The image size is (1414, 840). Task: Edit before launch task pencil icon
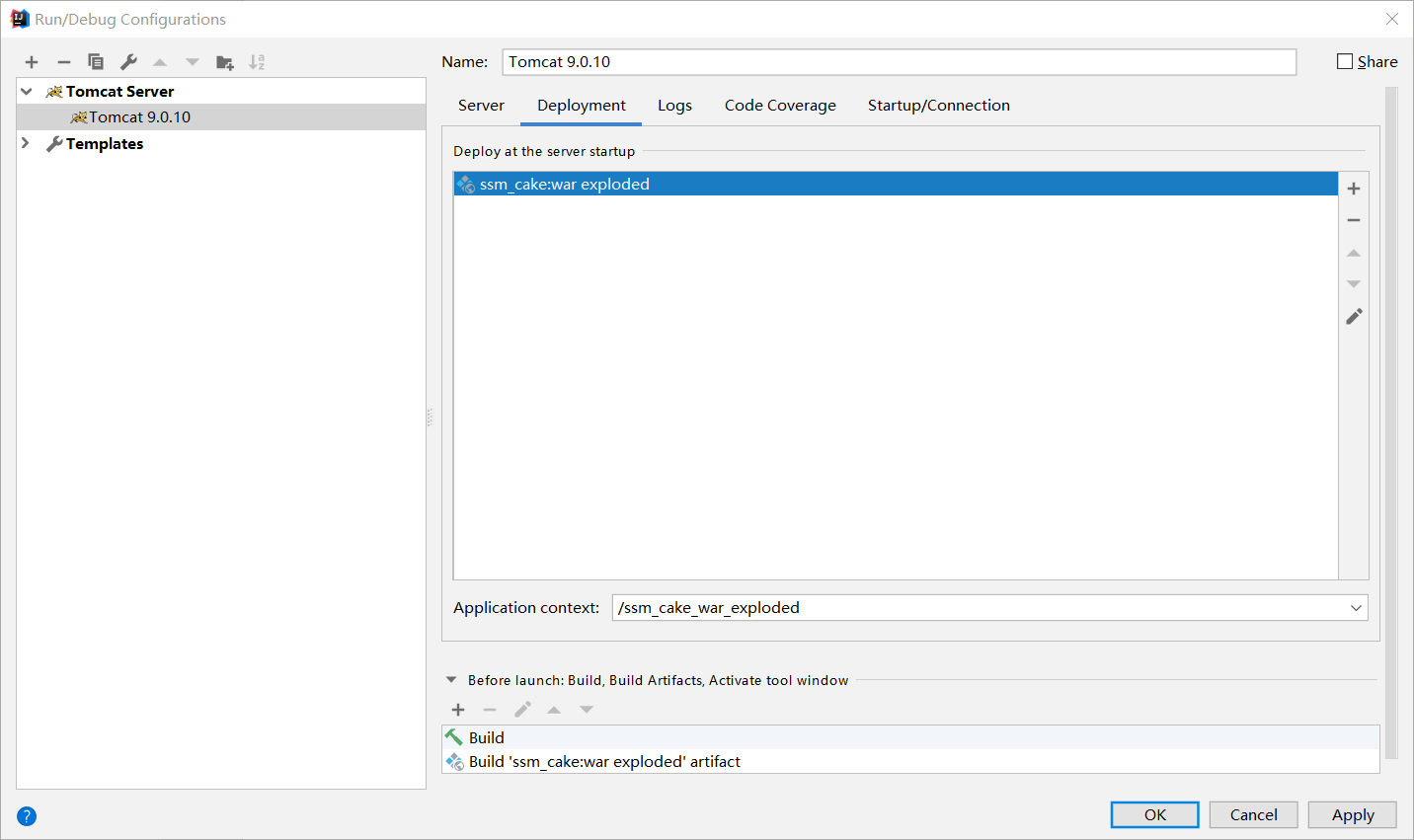click(x=522, y=710)
